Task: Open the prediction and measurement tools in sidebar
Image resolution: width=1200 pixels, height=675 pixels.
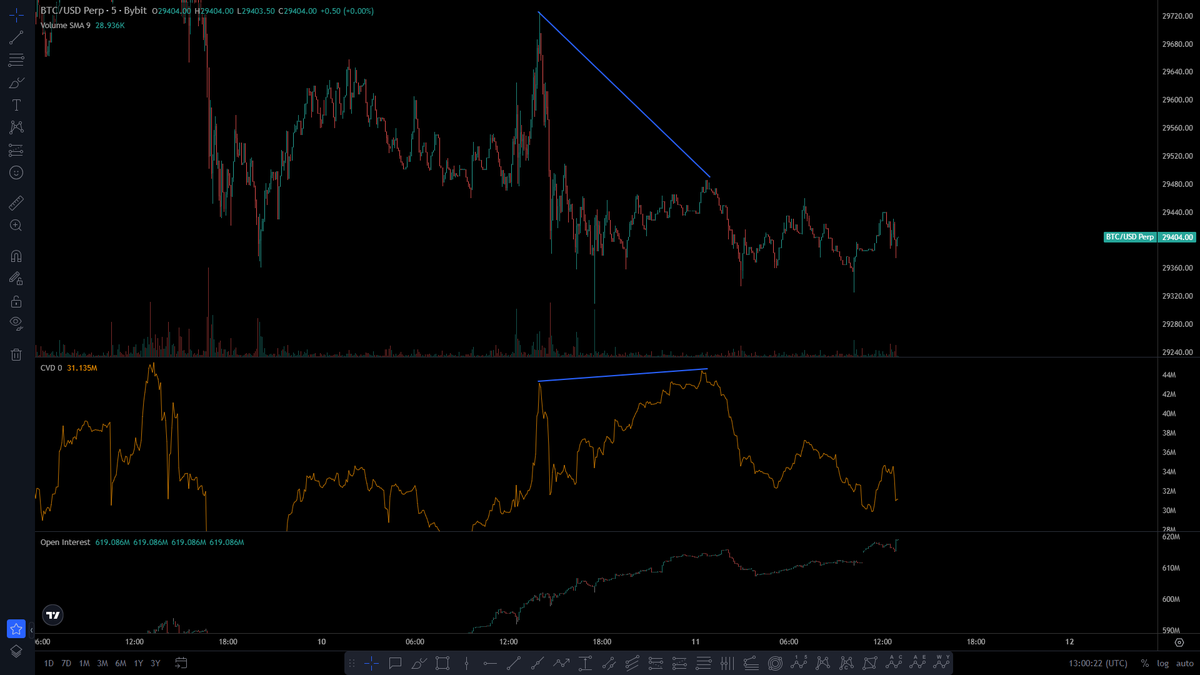Action: tap(16, 150)
